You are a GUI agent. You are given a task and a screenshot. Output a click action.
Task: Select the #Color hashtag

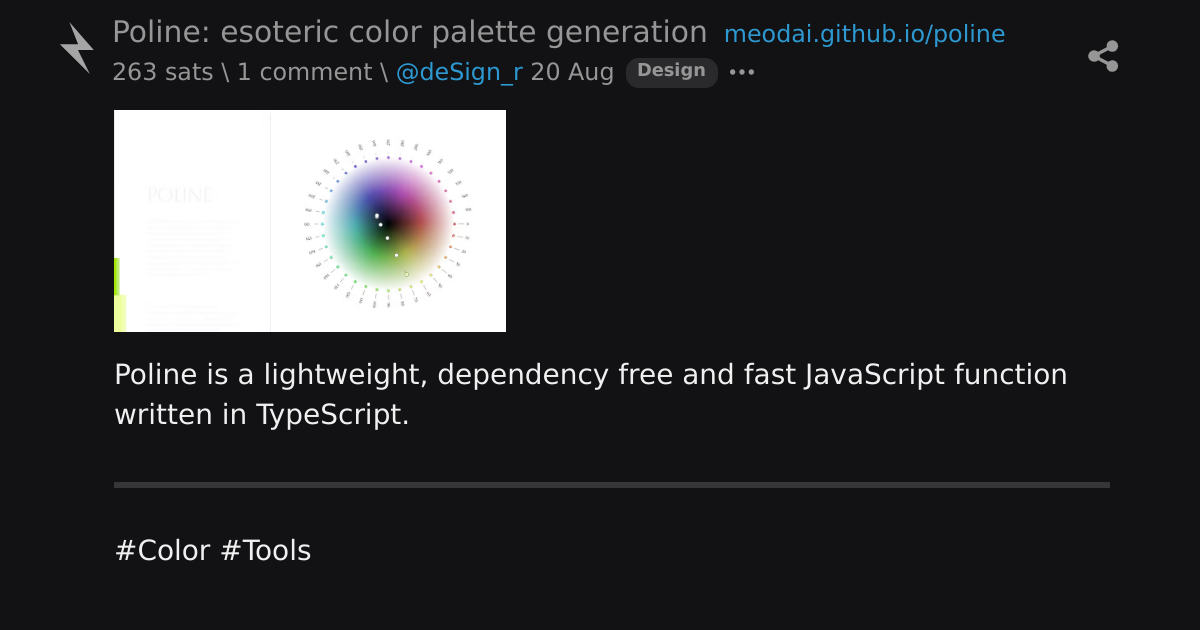coord(162,551)
